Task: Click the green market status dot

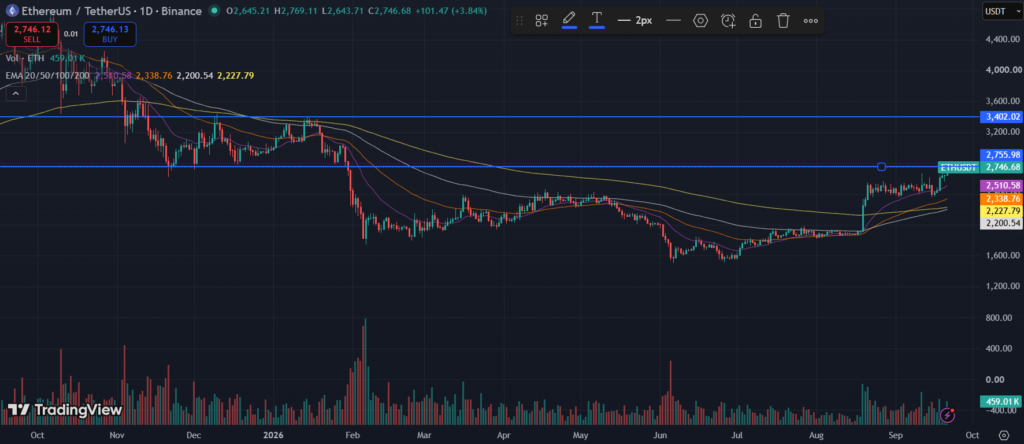Action: tap(214, 10)
